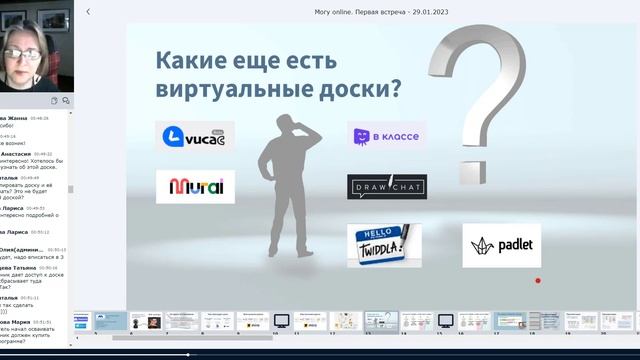640x360 pixels.
Task: Click the chat scroll-down arrow
Action: tap(71, 345)
